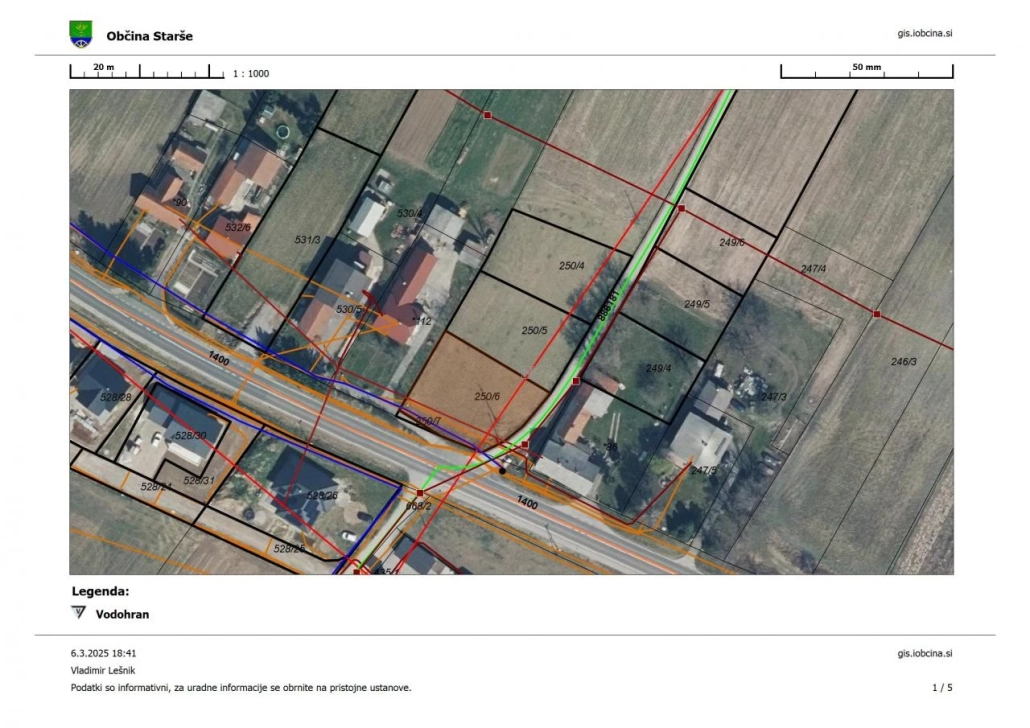The width and height of the screenshot is (1030, 728).
Task: Click the 1 : 1000 scale text
Action: click(251, 74)
